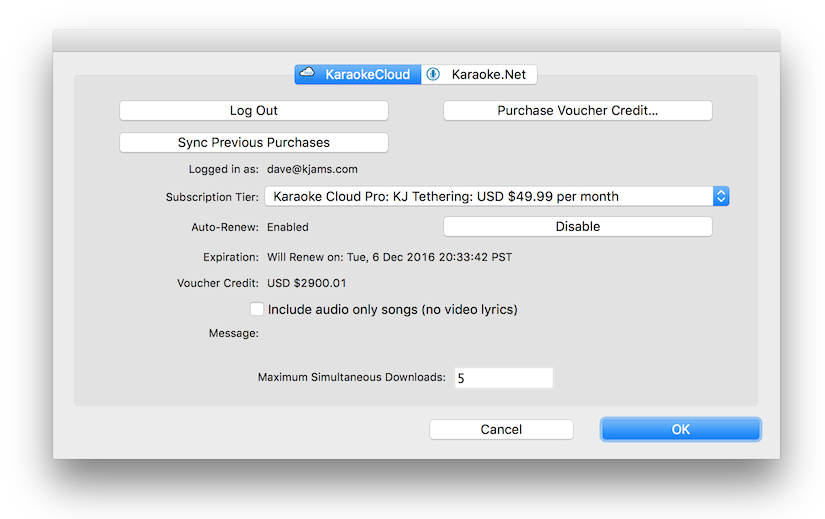
Task: Click the 'Maximum Simultaneous Downloads:' label
Action: [x=351, y=377]
